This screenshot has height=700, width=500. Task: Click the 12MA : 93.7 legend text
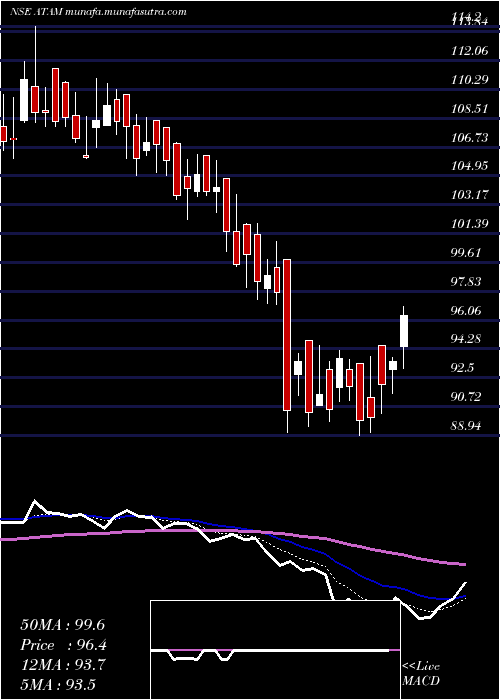tap(62, 665)
